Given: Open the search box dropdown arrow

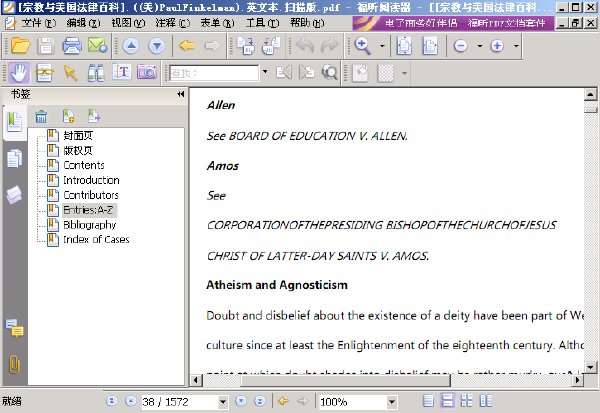Looking at the screenshot, I should (265, 72).
